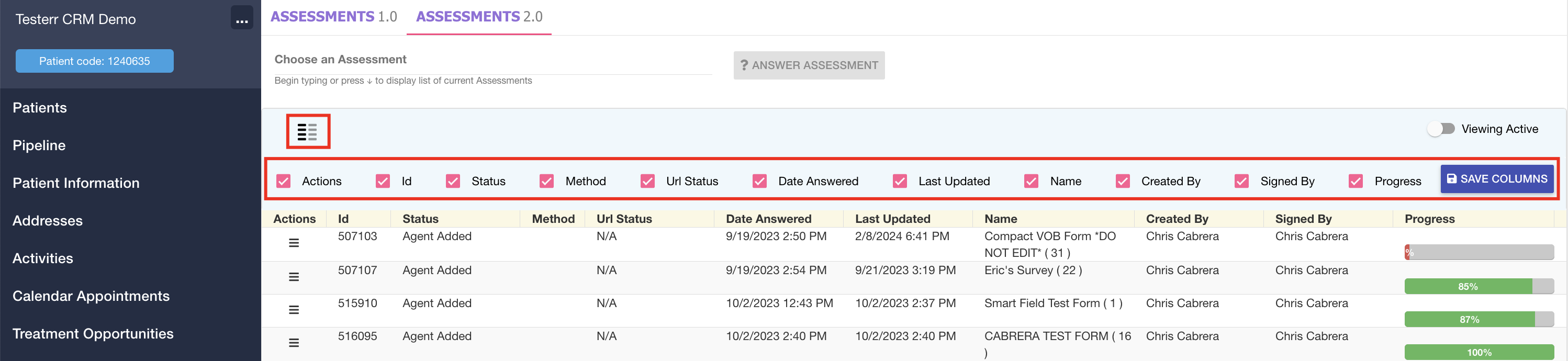Click the three-dot menu beside Testerr CRM Demo
This screenshot has height=361, width=1568.
tap(242, 19)
